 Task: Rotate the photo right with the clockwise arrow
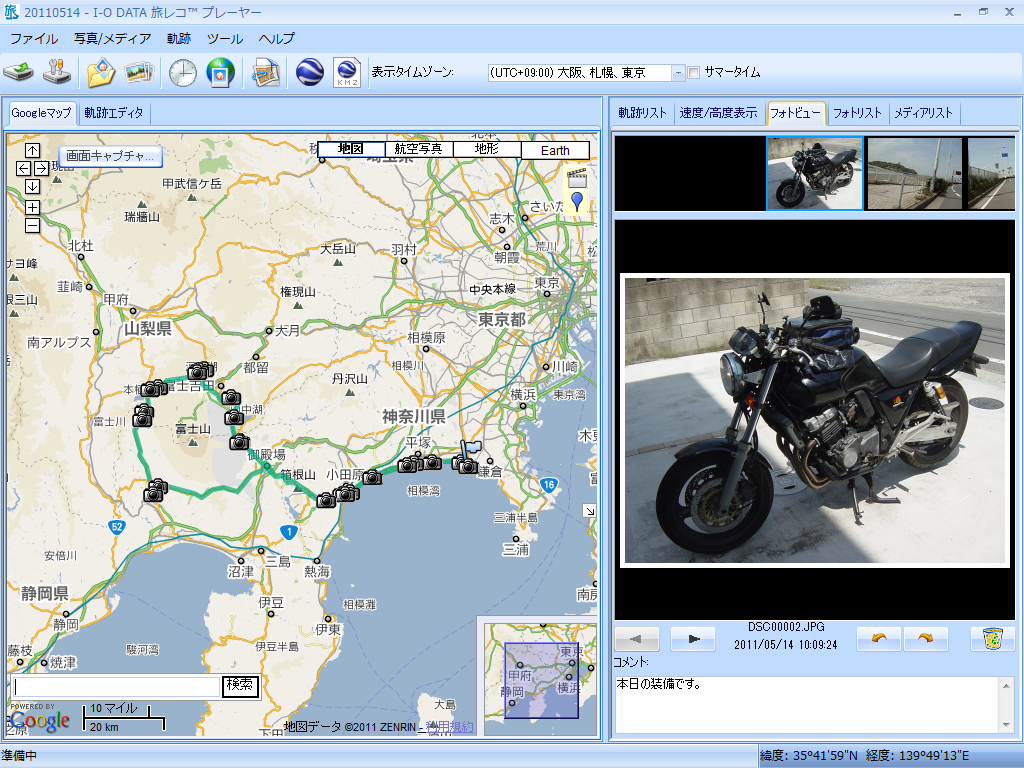[925, 639]
